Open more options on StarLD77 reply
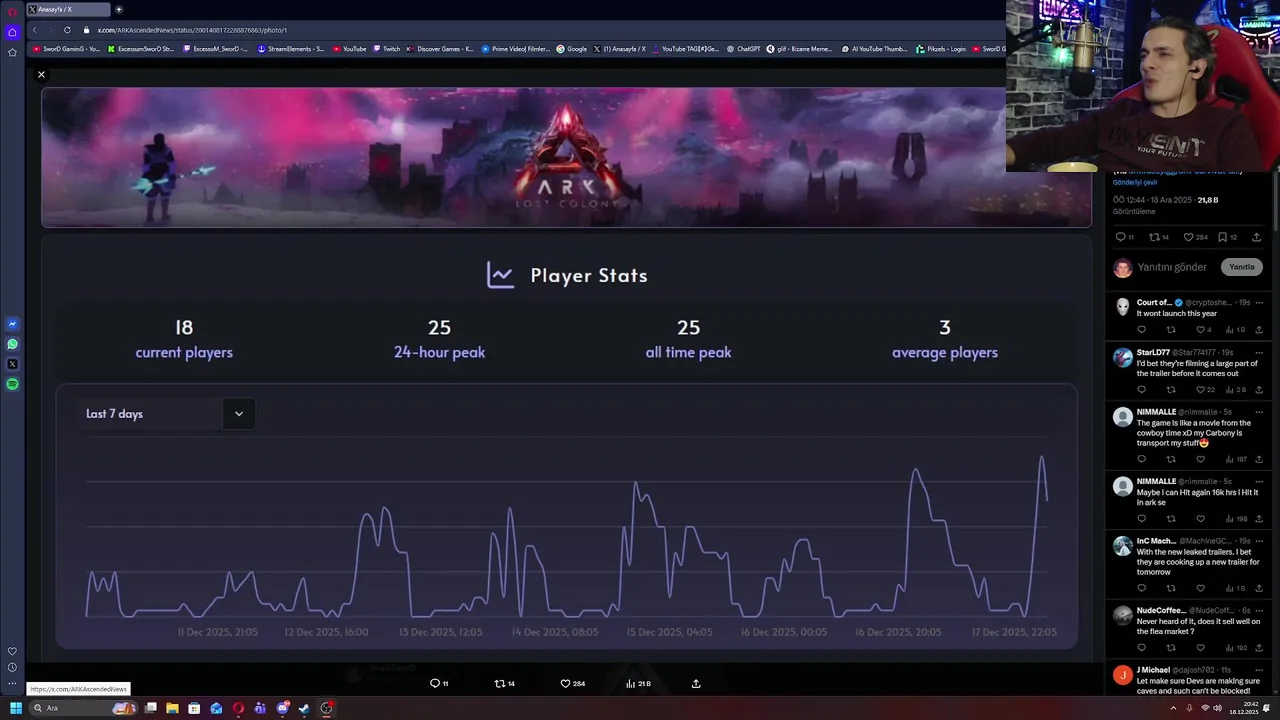This screenshot has width=1280, height=720. point(1259,352)
